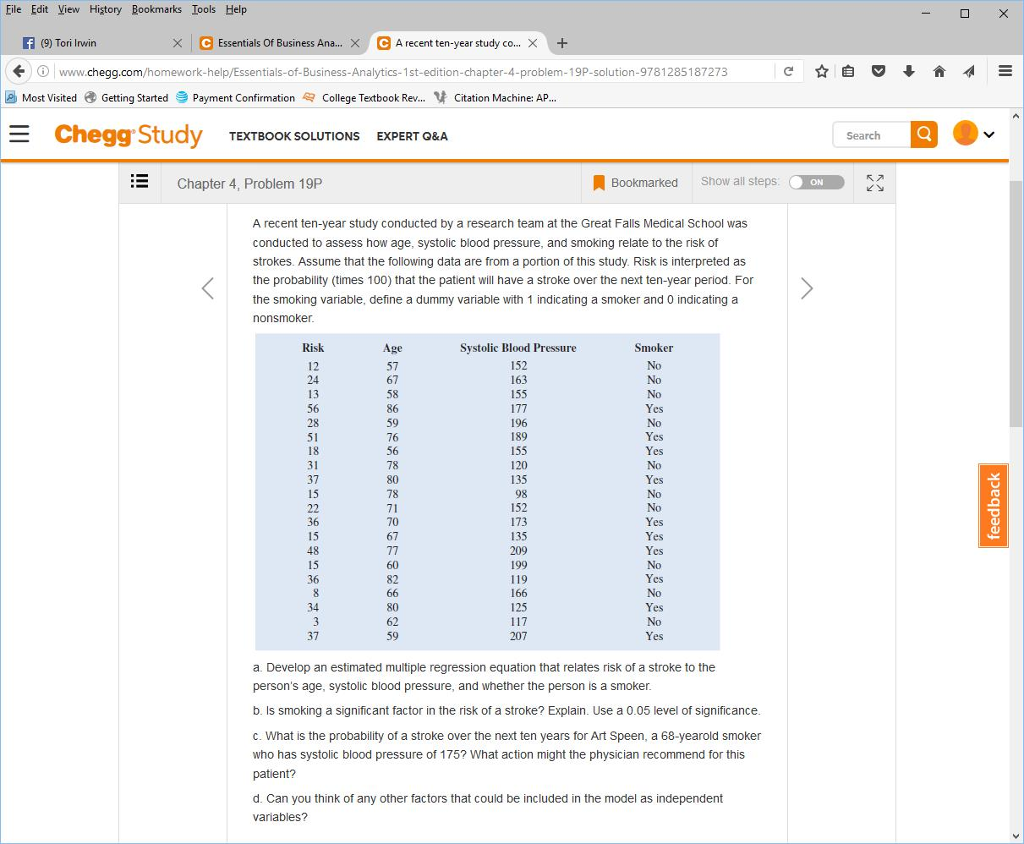Image resolution: width=1024 pixels, height=844 pixels.
Task: Click the Chegg Study logo
Action: pyautogui.click(x=129, y=135)
